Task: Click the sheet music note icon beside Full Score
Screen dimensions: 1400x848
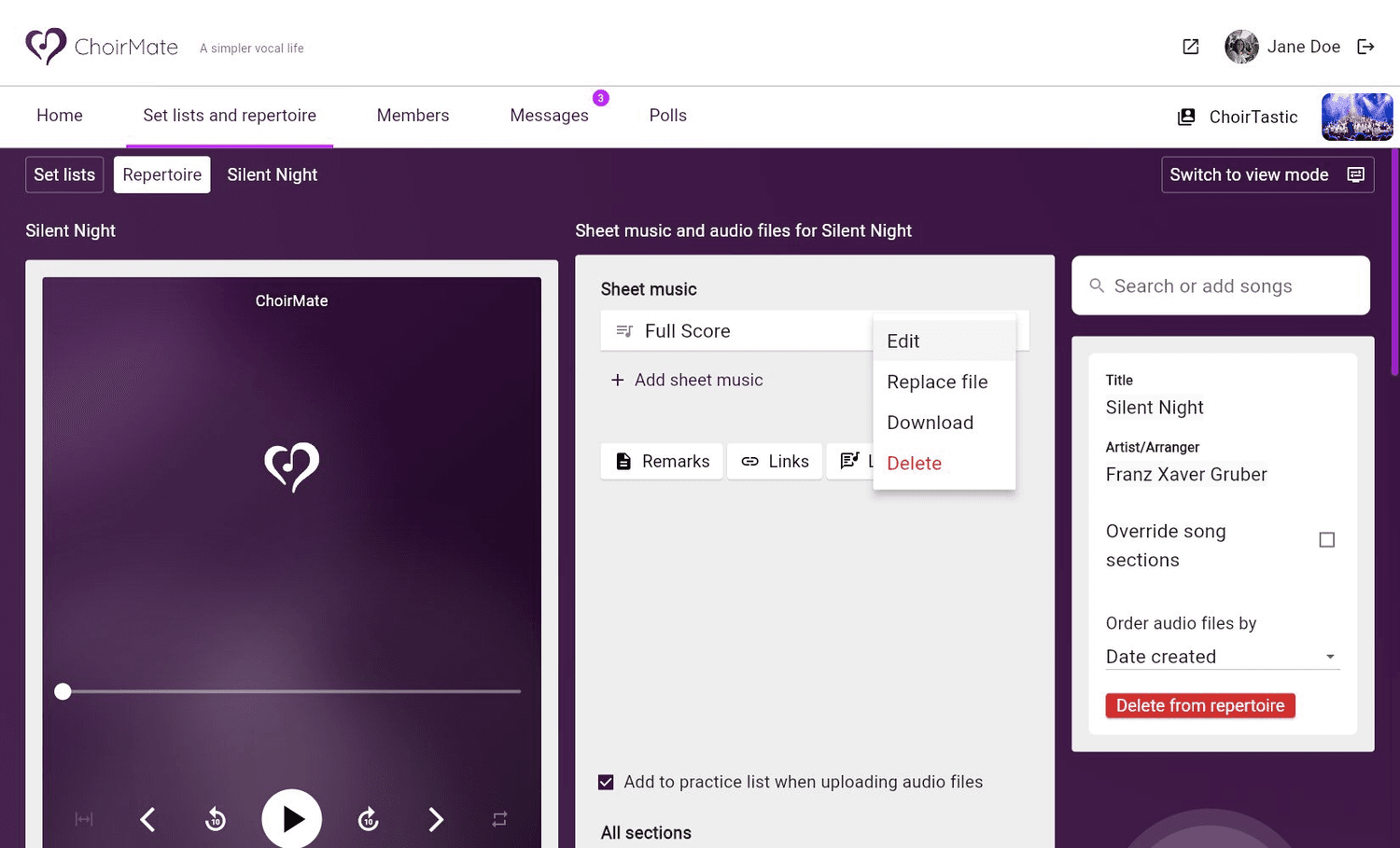Action: (624, 331)
